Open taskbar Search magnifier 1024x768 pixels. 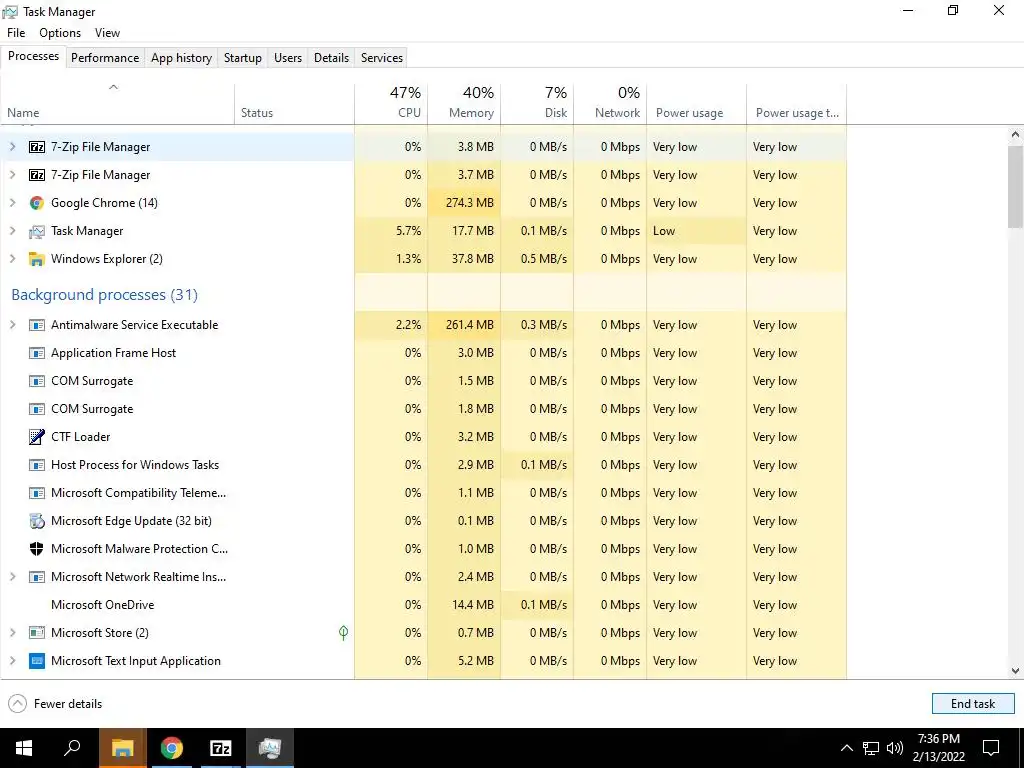coord(72,748)
